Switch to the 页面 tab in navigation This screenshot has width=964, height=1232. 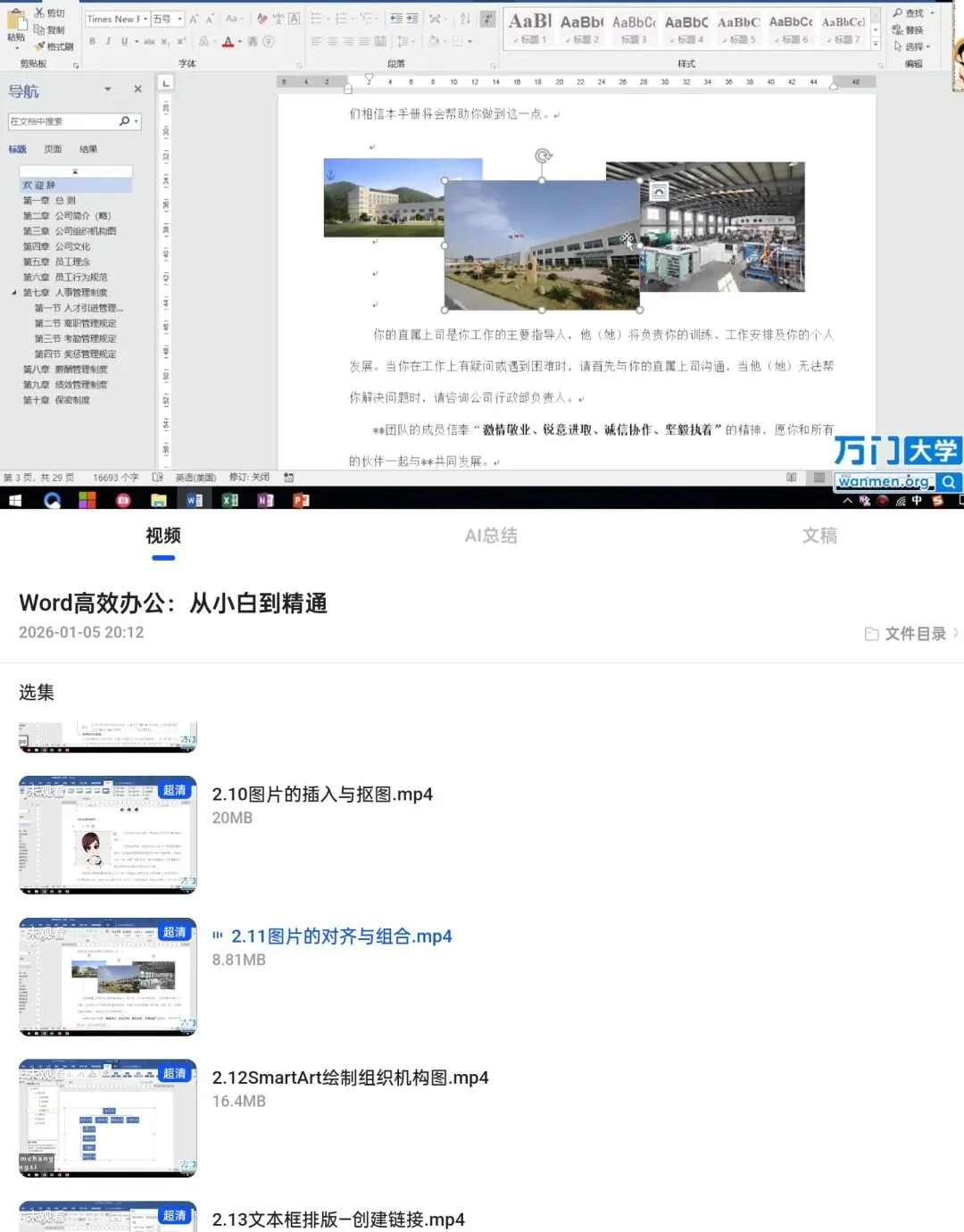tap(54, 149)
